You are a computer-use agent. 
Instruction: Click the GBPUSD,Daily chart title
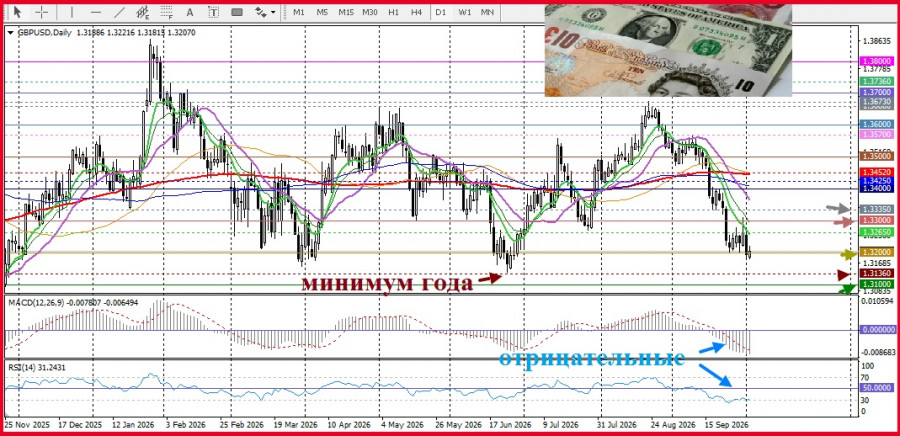[45, 33]
